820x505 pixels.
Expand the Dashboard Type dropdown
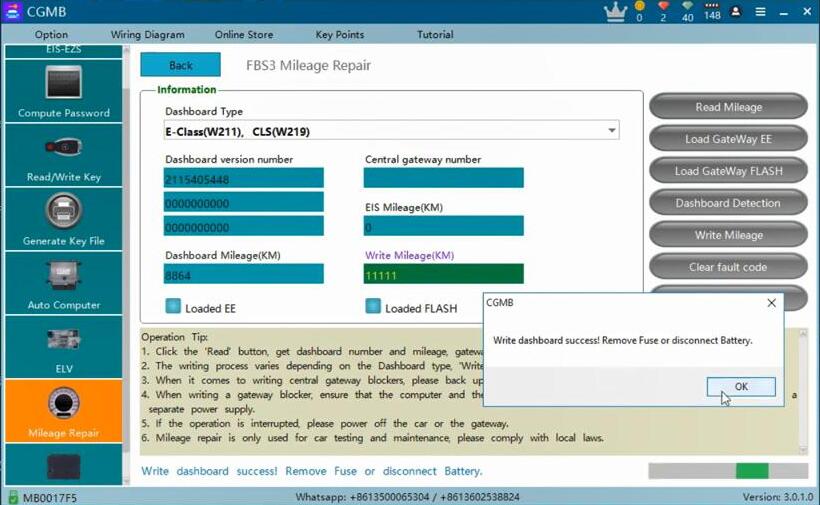pos(611,131)
